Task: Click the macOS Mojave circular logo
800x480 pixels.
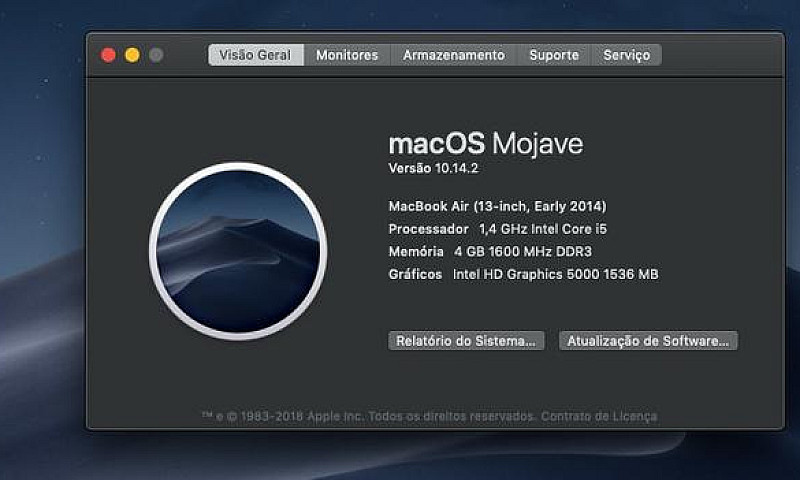Action: 238,251
